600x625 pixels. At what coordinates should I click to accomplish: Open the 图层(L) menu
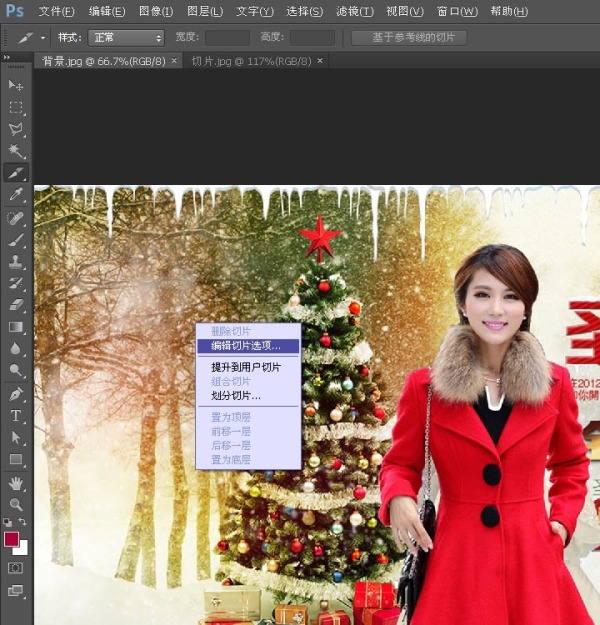pyautogui.click(x=205, y=11)
